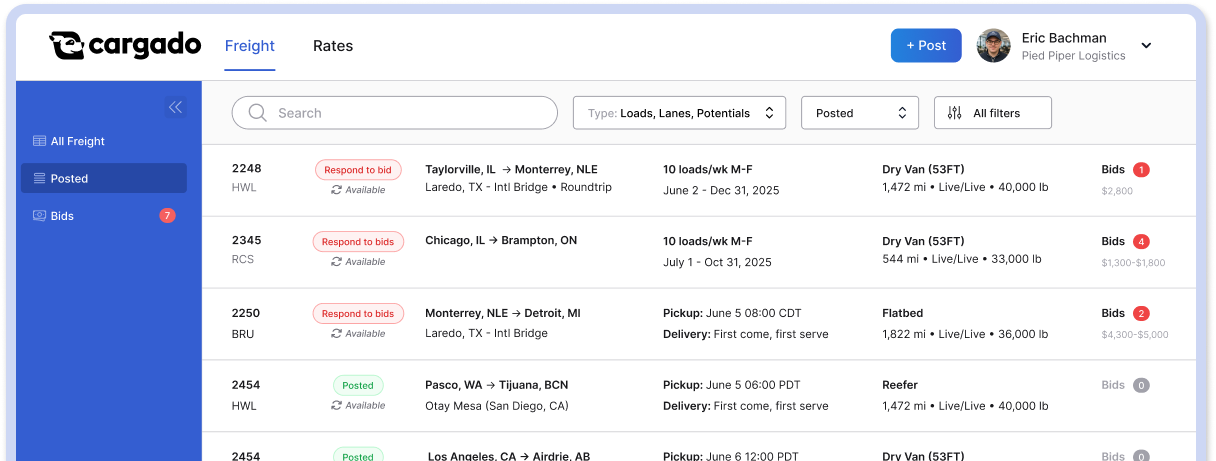Click the red bid count badge on load 2345

coord(1141,241)
